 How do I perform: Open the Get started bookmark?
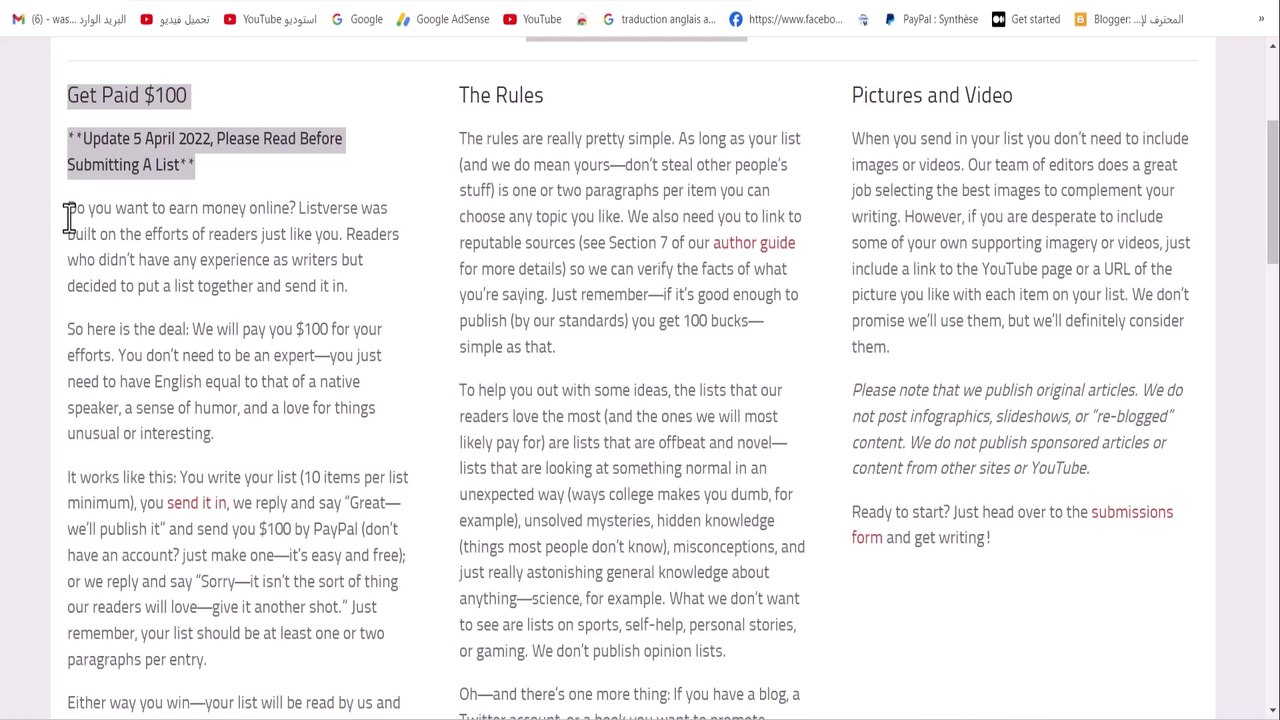point(1026,19)
